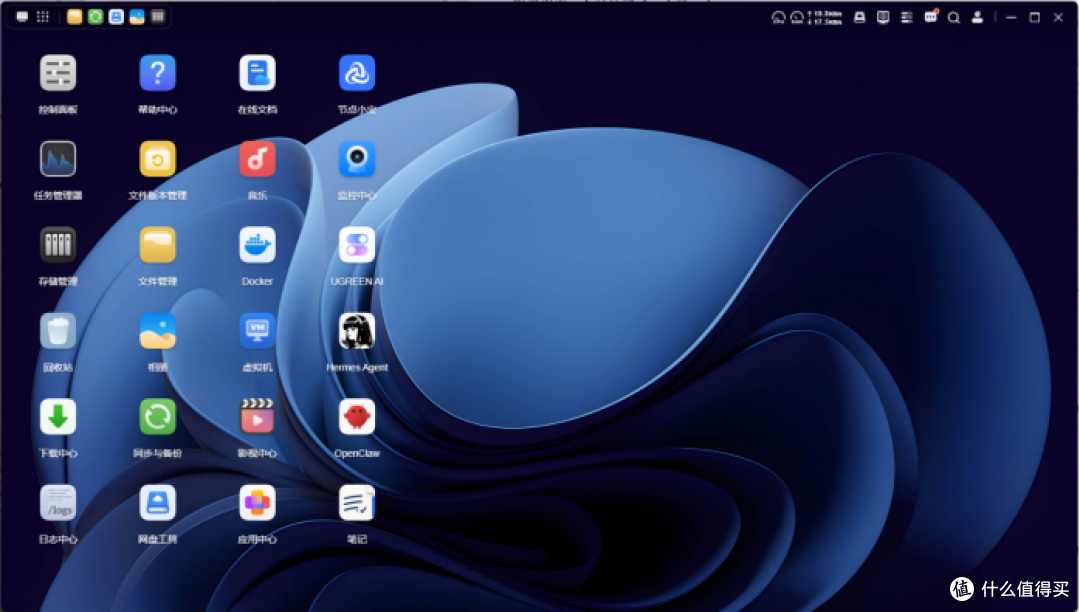
Task: Open the 音乐 music app
Action: coord(258,159)
